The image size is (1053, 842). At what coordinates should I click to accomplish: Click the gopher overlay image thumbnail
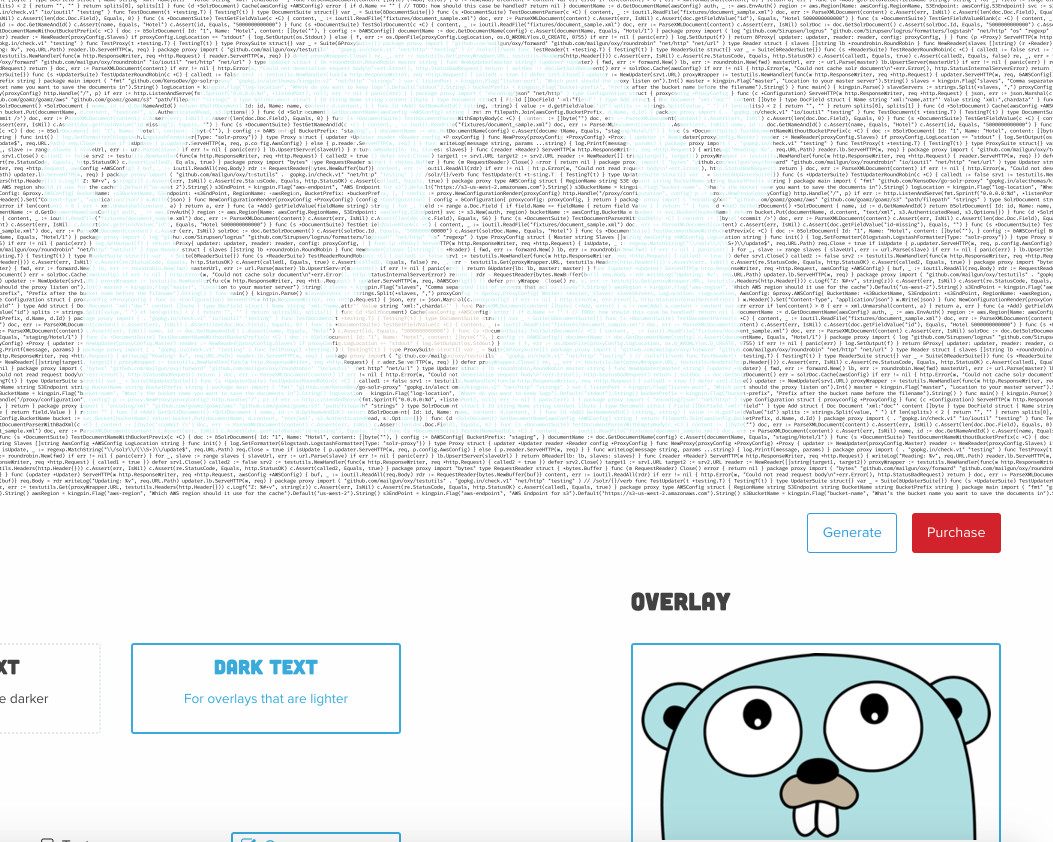click(x=816, y=742)
